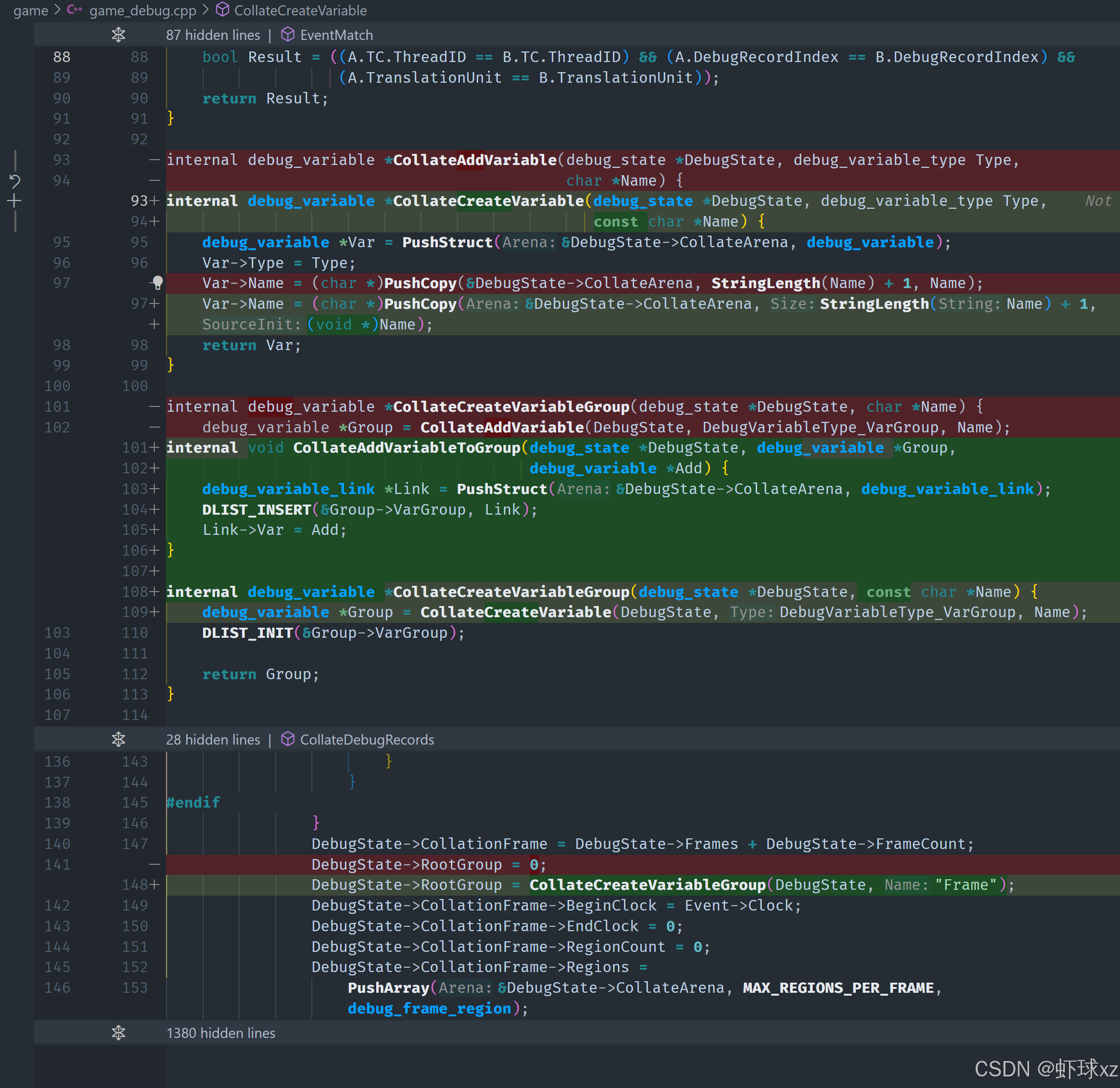
Task: Click the unfold icon beside 1380 hidden lines
Action: tap(118, 1033)
